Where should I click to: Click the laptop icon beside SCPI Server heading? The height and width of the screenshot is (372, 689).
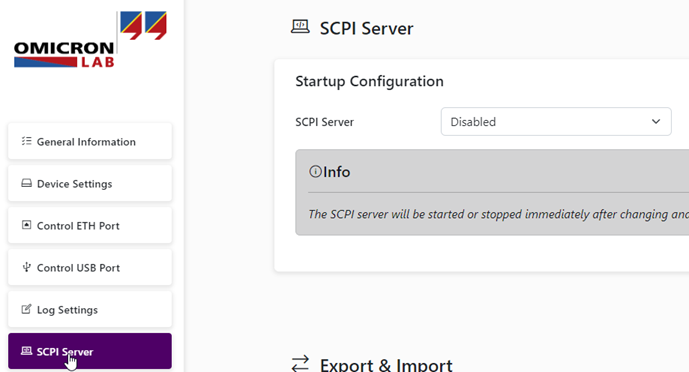coord(300,27)
